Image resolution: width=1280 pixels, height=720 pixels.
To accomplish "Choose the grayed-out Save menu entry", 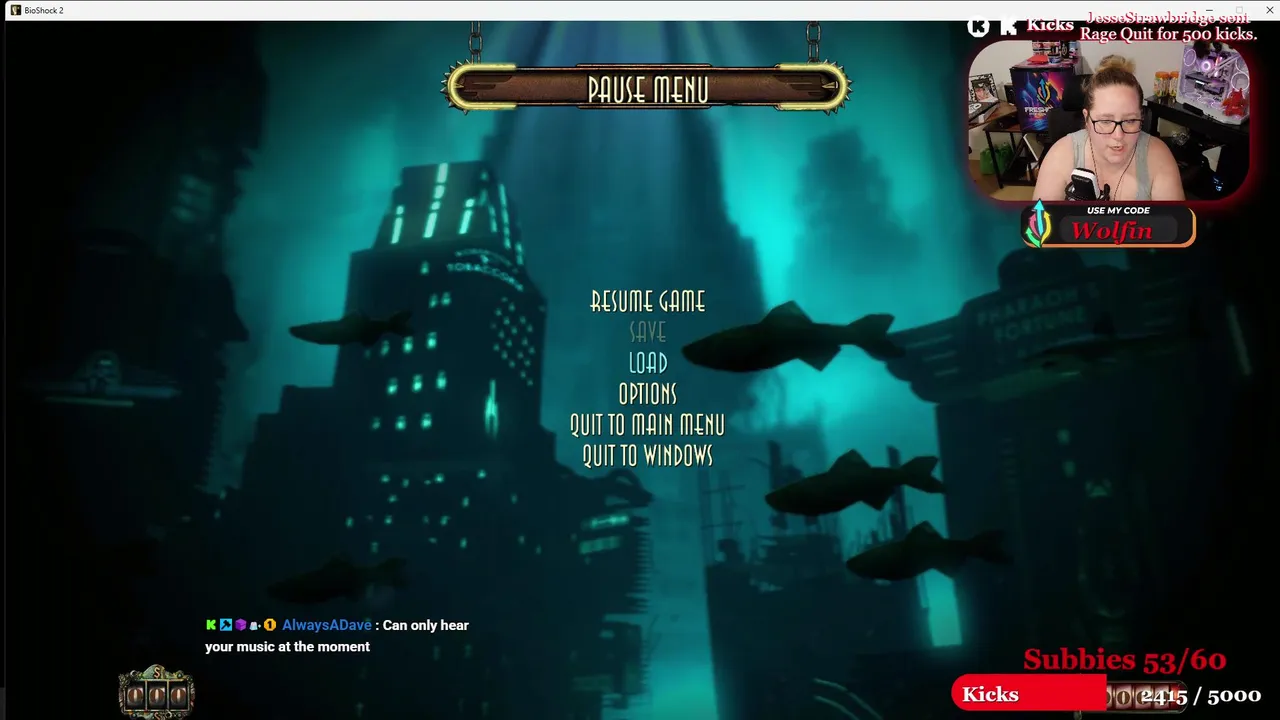I will [x=648, y=332].
